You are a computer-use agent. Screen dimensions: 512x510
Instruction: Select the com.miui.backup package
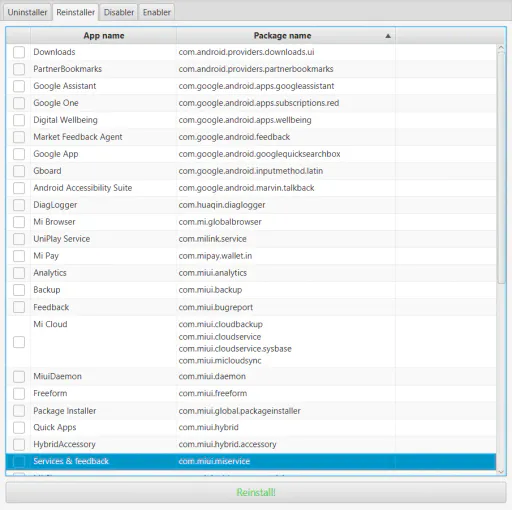[210, 290]
